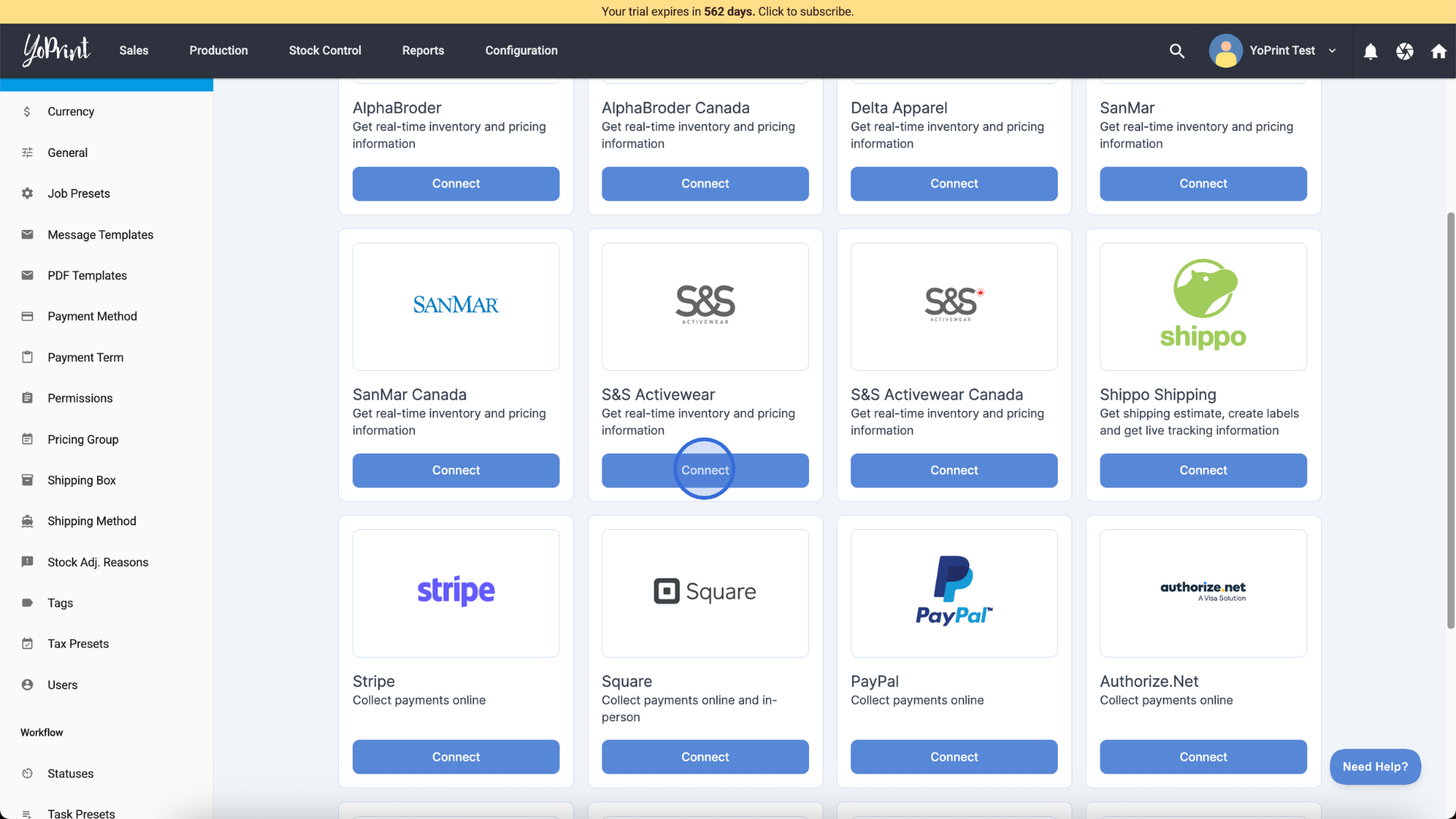The width and height of the screenshot is (1456, 819).
Task: Open the Production menu
Action: pos(218,51)
